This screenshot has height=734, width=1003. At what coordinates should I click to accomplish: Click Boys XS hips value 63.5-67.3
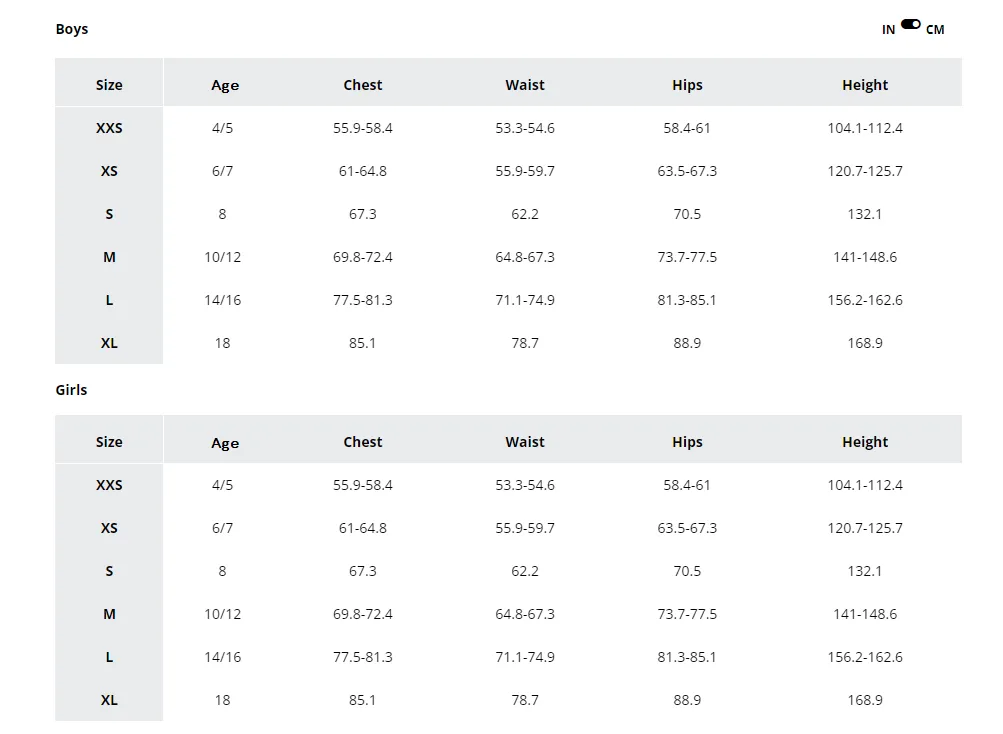pyautogui.click(x=687, y=171)
